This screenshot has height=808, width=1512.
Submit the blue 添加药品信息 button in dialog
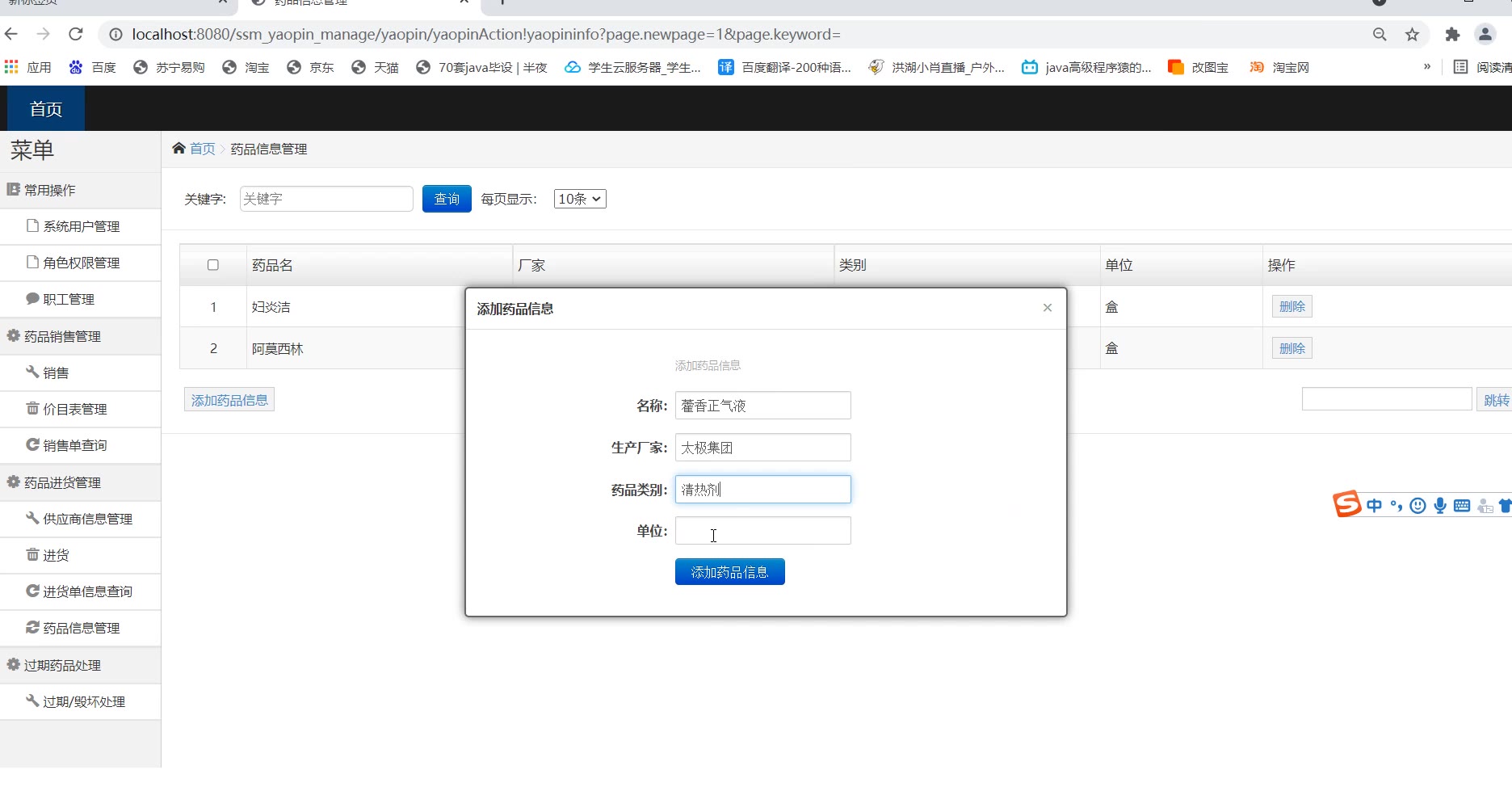point(729,572)
